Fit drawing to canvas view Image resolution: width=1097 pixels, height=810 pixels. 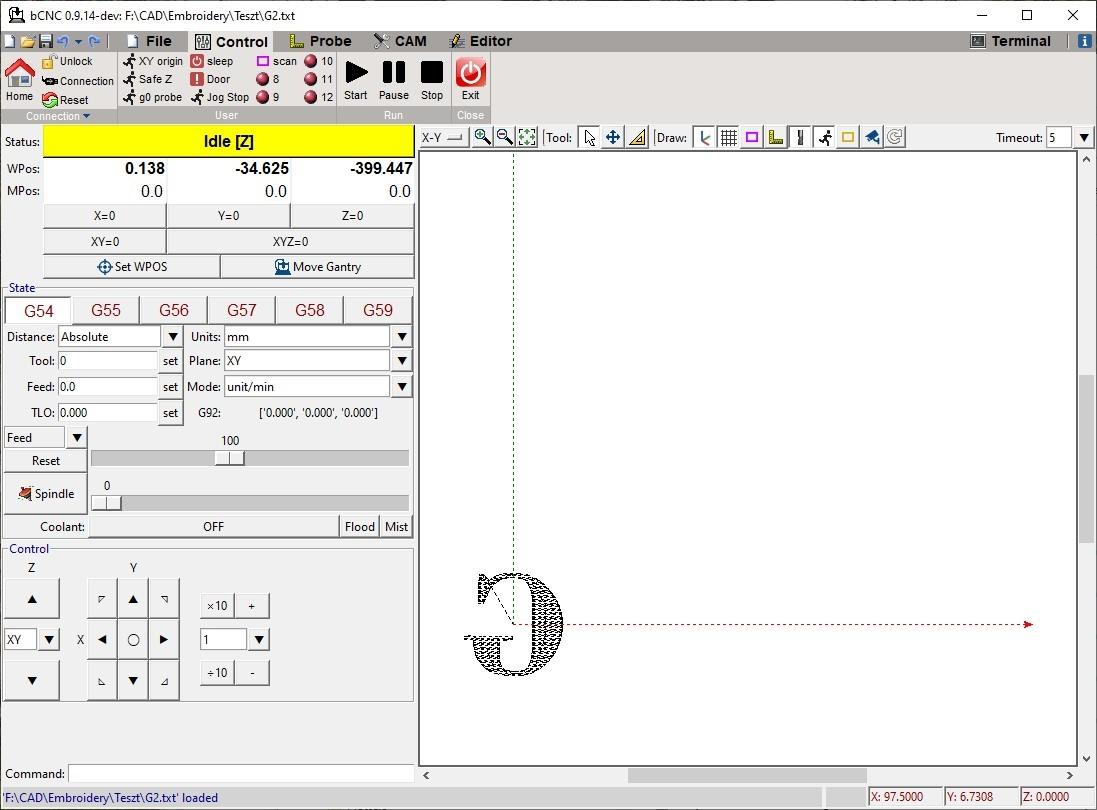click(x=527, y=137)
